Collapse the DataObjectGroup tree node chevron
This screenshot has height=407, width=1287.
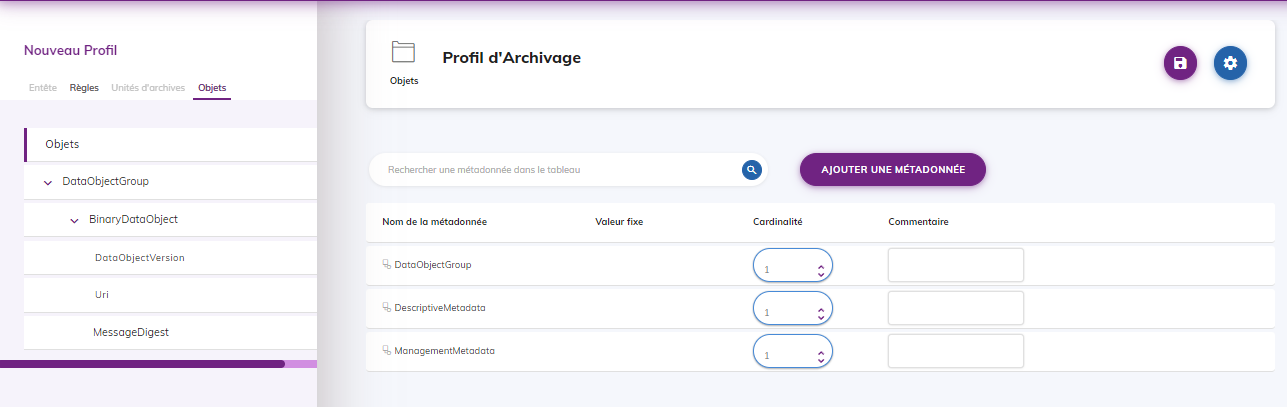coord(48,182)
